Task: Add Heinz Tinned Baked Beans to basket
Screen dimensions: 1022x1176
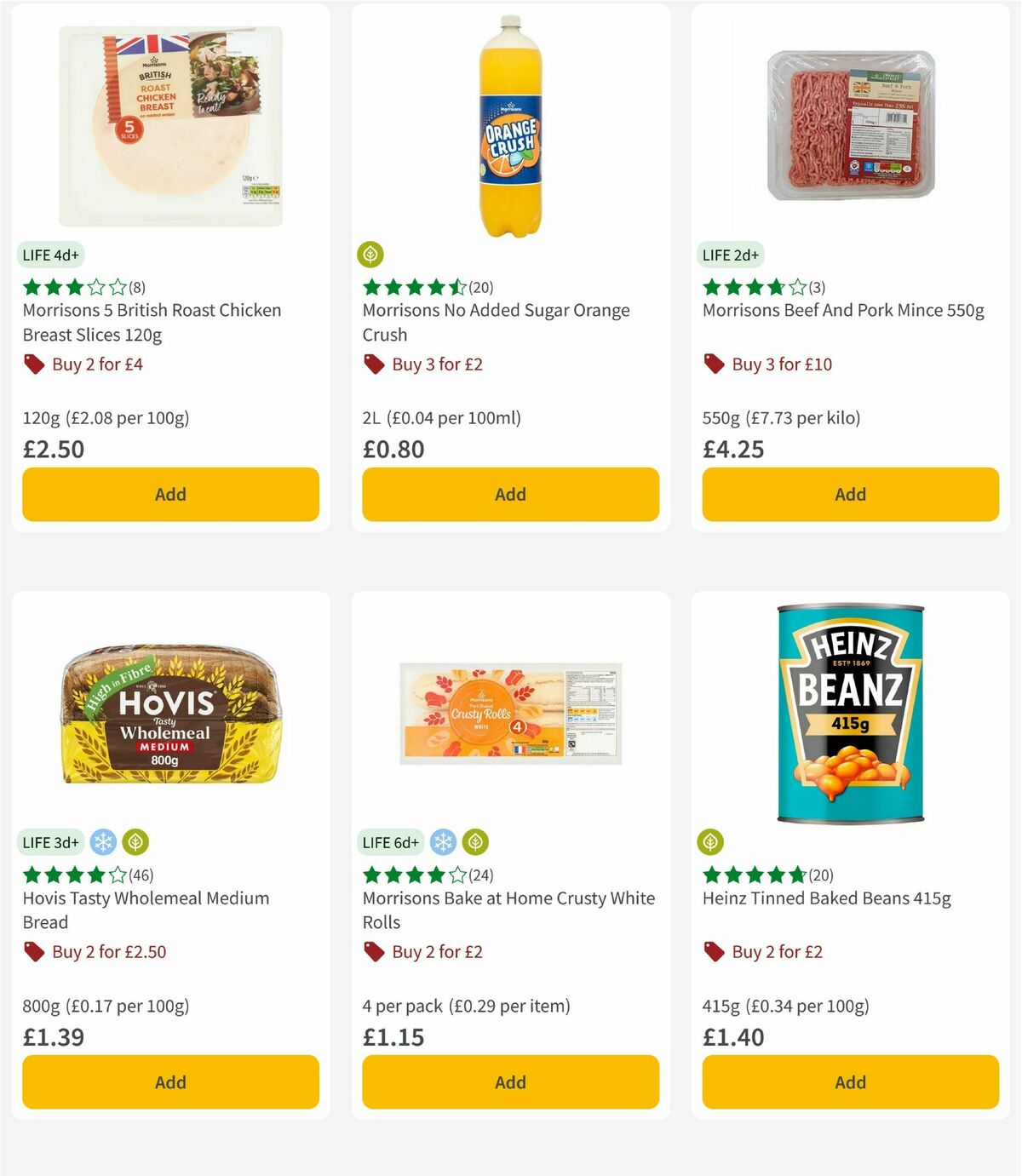Action: pos(850,1081)
